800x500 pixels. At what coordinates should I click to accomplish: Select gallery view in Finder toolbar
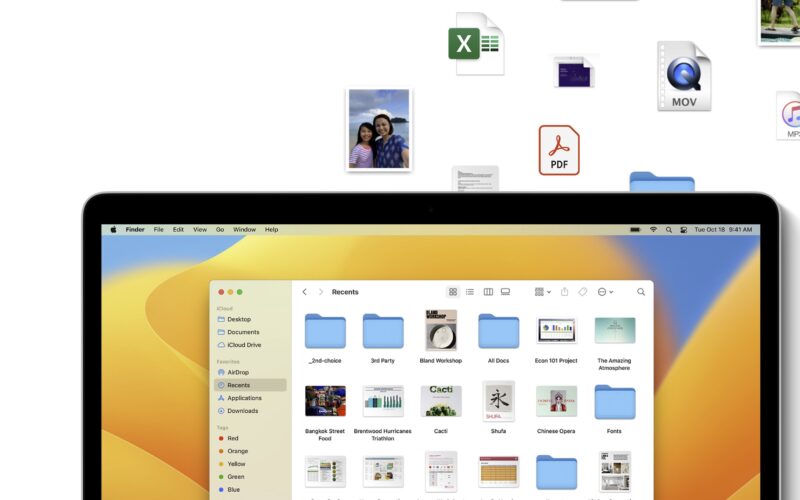pyautogui.click(x=505, y=292)
